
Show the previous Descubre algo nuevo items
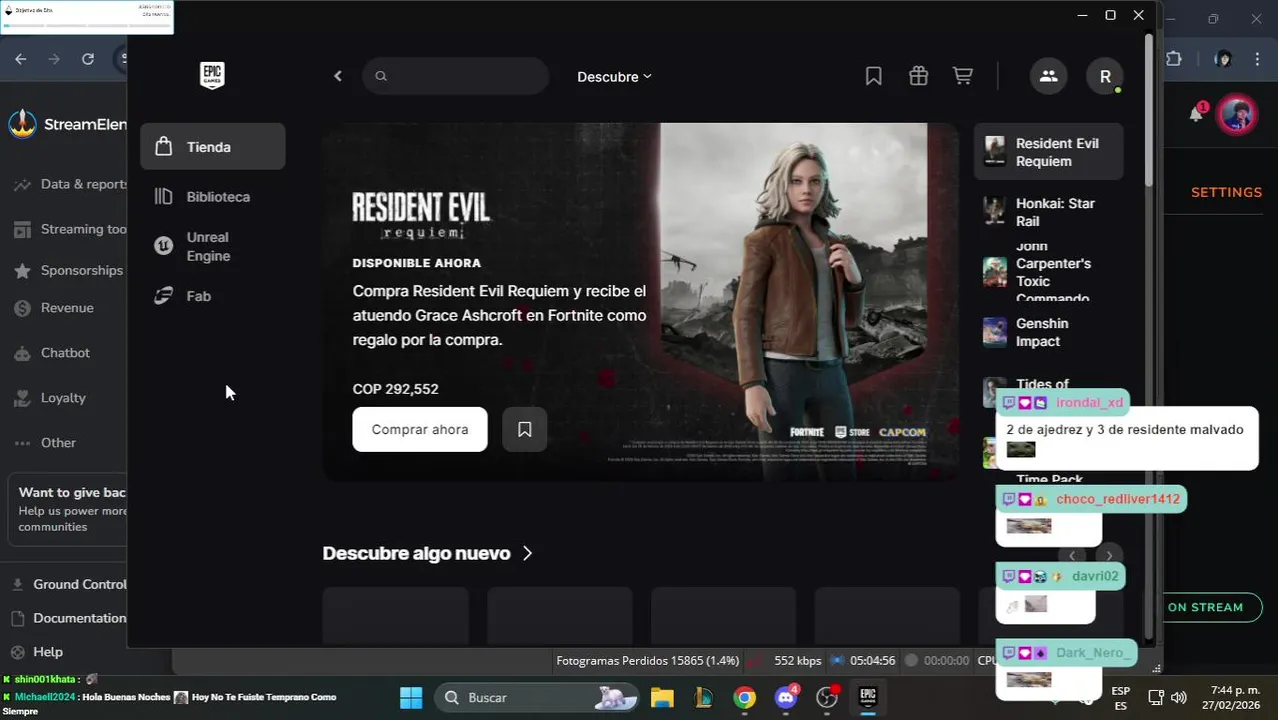[1072, 556]
